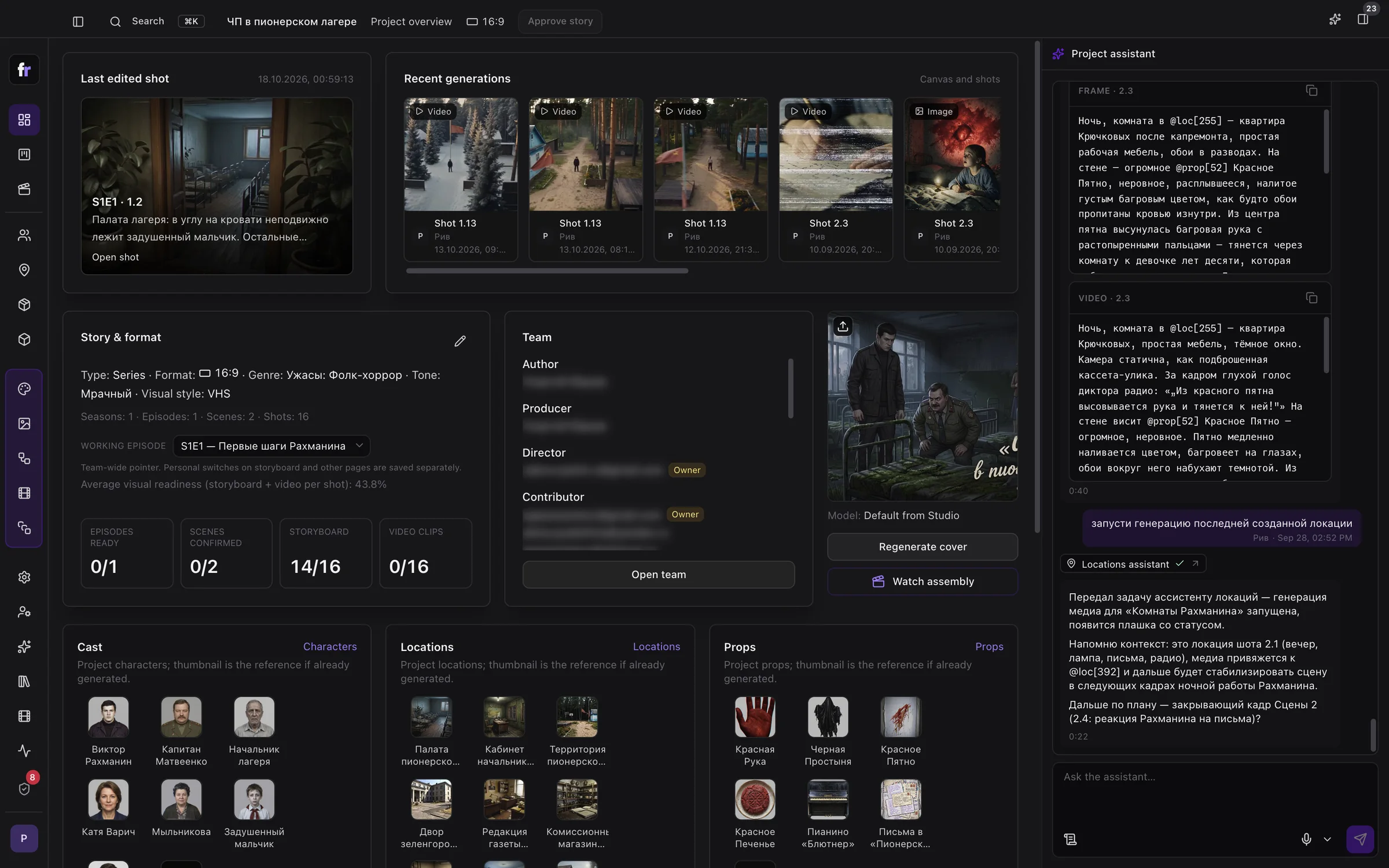
Task: Open the shield icon with badge 8
Action: pyautogui.click(x=24, y=789)
